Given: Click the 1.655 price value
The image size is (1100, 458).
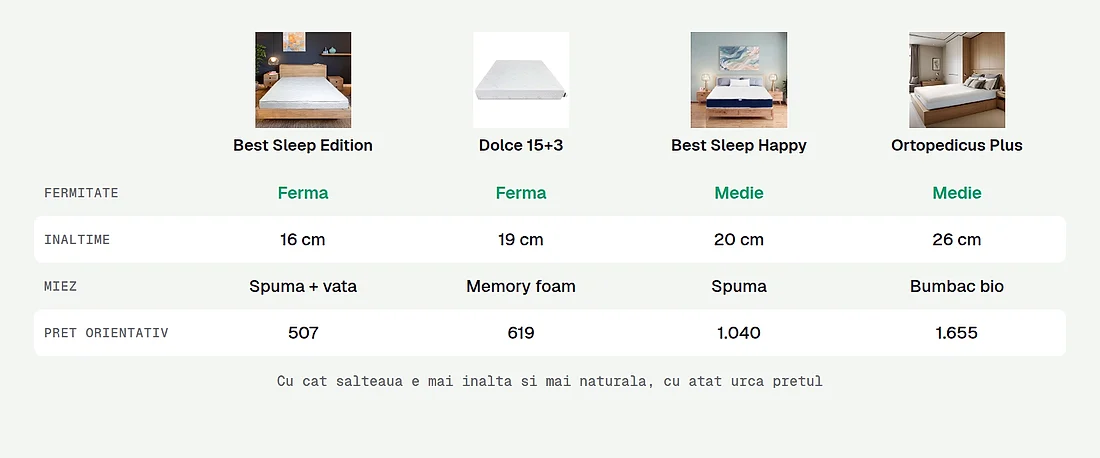Looking at the screenshot, I should [x=957, y=333].
